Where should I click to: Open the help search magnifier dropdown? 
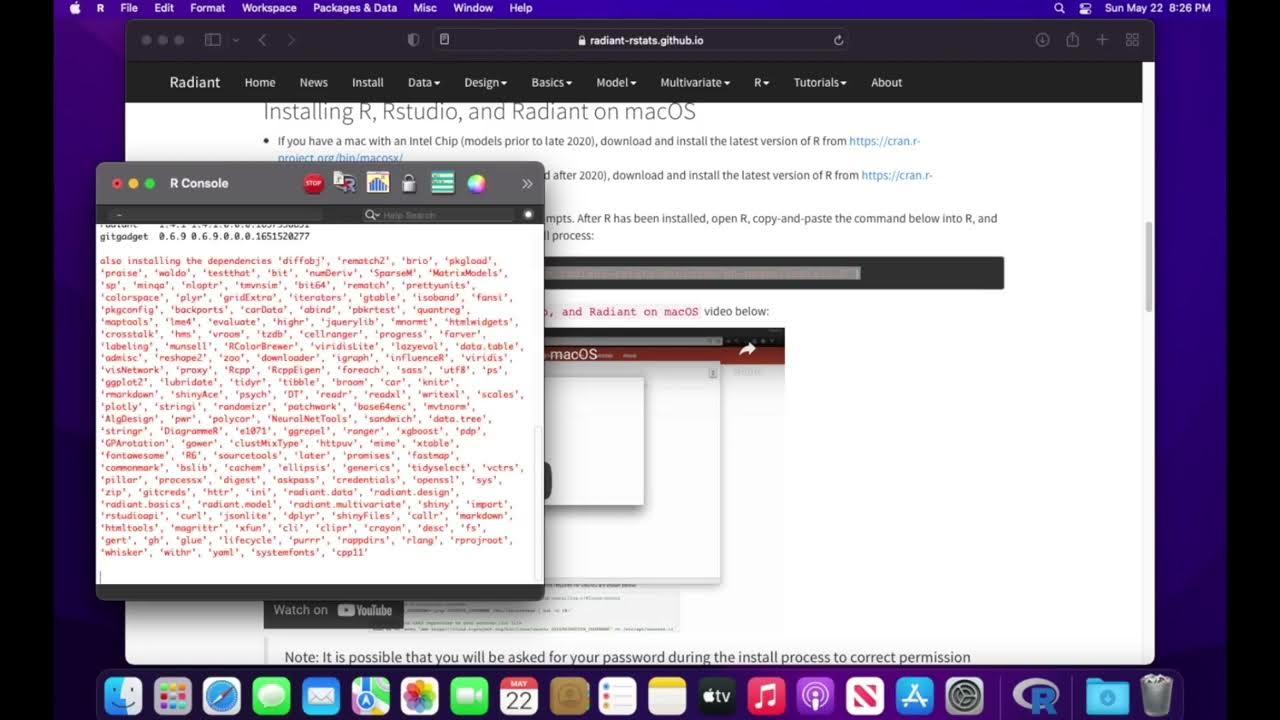[x=372, y=215]
